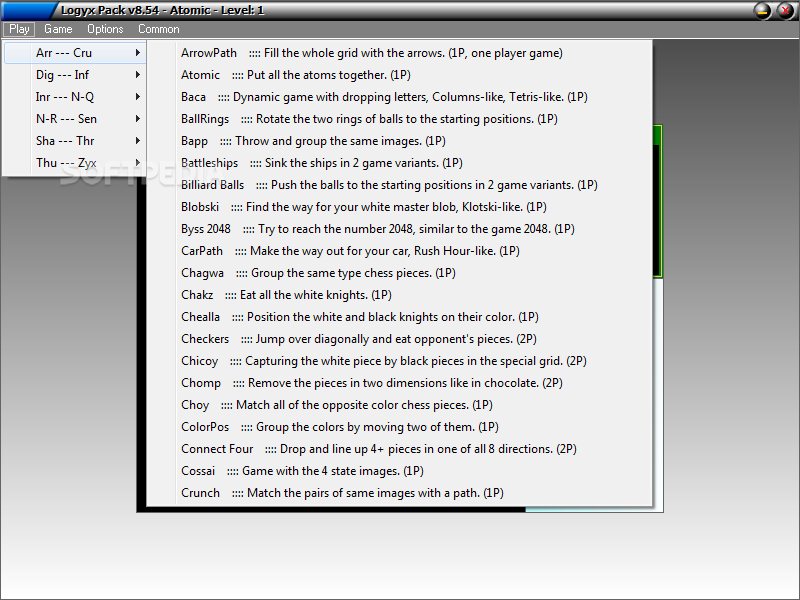Screen dimensions: 800x600
Task: Select the Chicoy game entry
Action: click(399, 361)
